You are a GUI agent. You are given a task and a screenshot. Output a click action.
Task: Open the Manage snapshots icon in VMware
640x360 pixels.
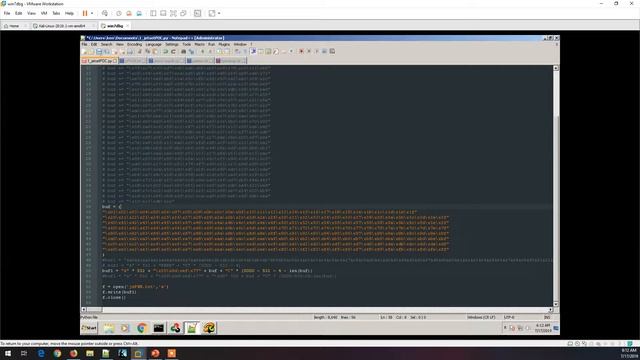(139, 13)
